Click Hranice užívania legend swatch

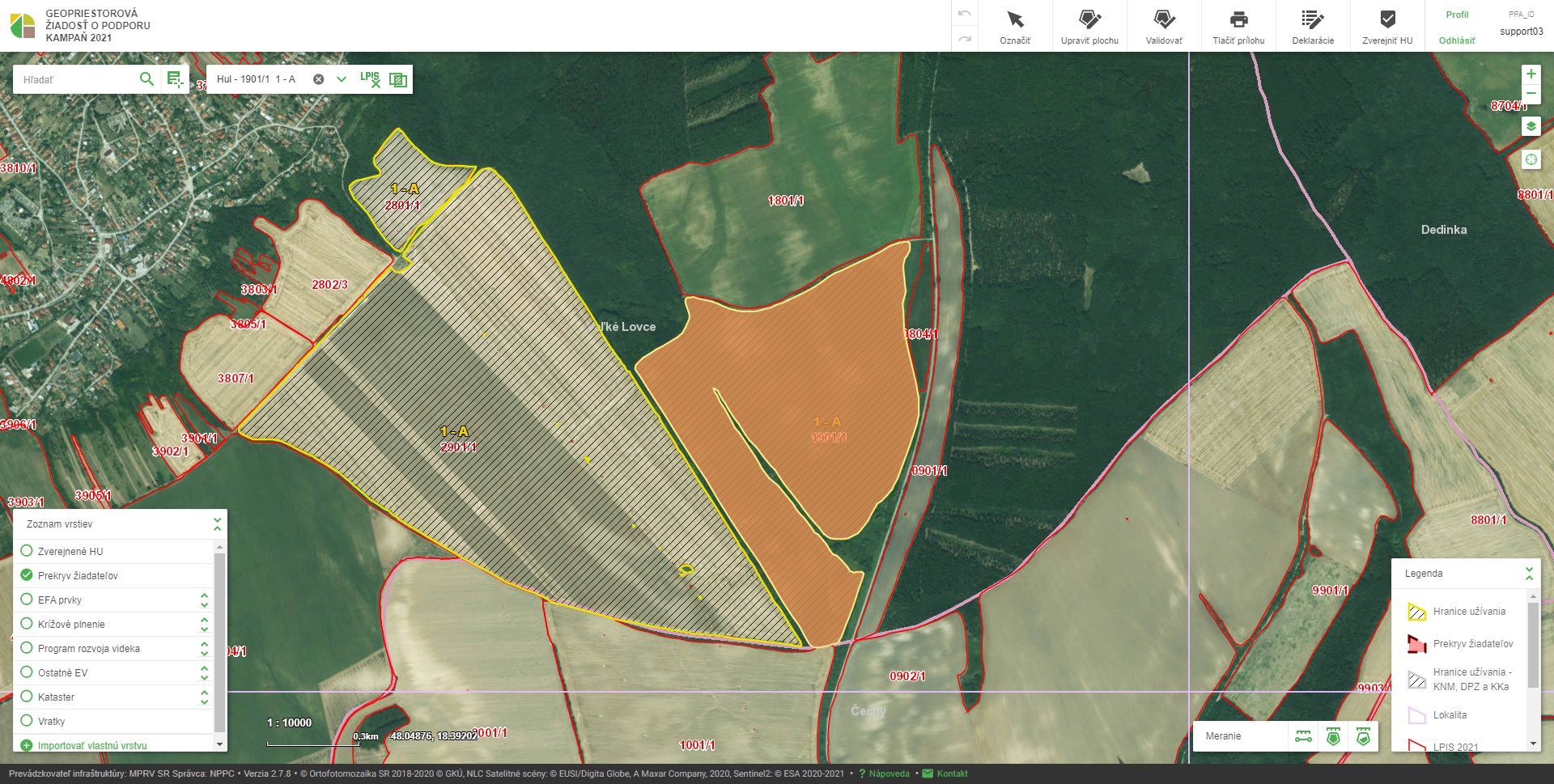[1416, 612]
